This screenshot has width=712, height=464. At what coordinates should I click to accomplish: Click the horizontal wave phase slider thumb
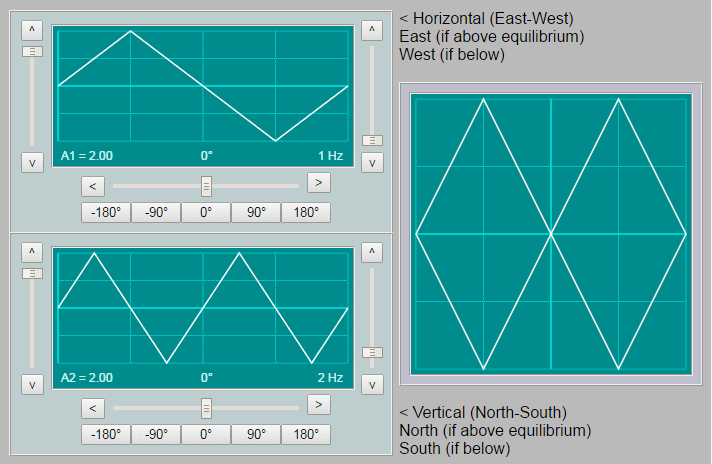coord(206,186)
